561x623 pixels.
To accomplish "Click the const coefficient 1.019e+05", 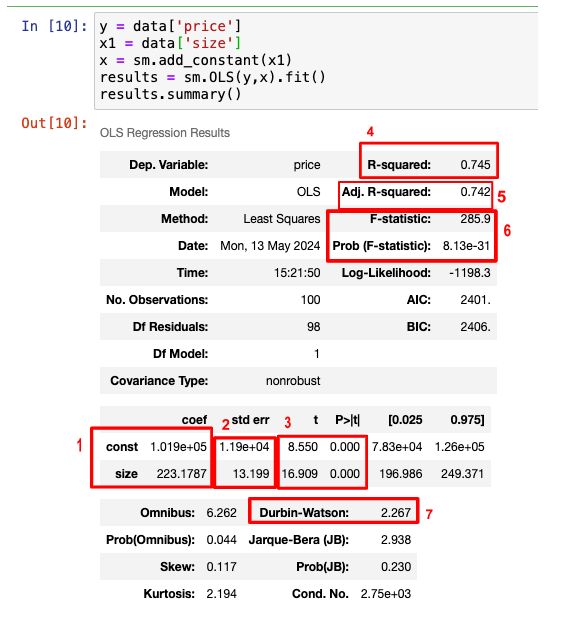I will (178, 447).
